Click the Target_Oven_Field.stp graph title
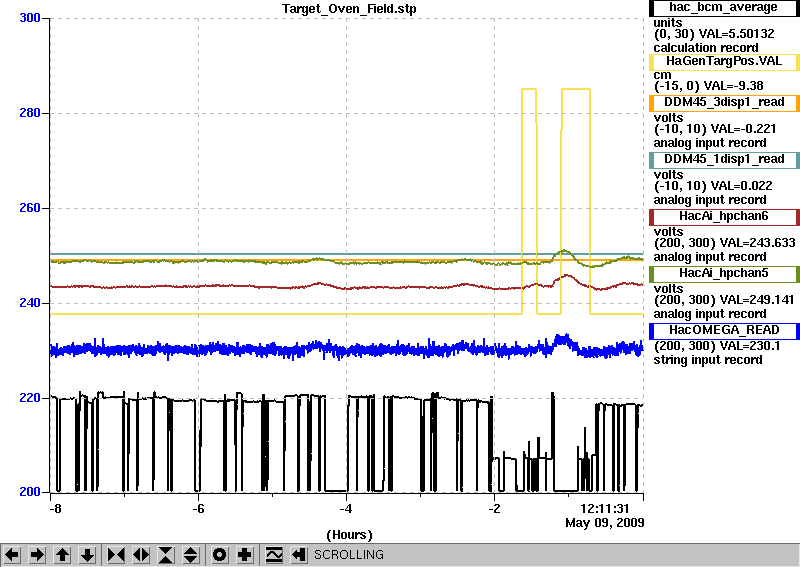Image resolution: width=800 pixels, height=567 pixels. coord(349,9)
